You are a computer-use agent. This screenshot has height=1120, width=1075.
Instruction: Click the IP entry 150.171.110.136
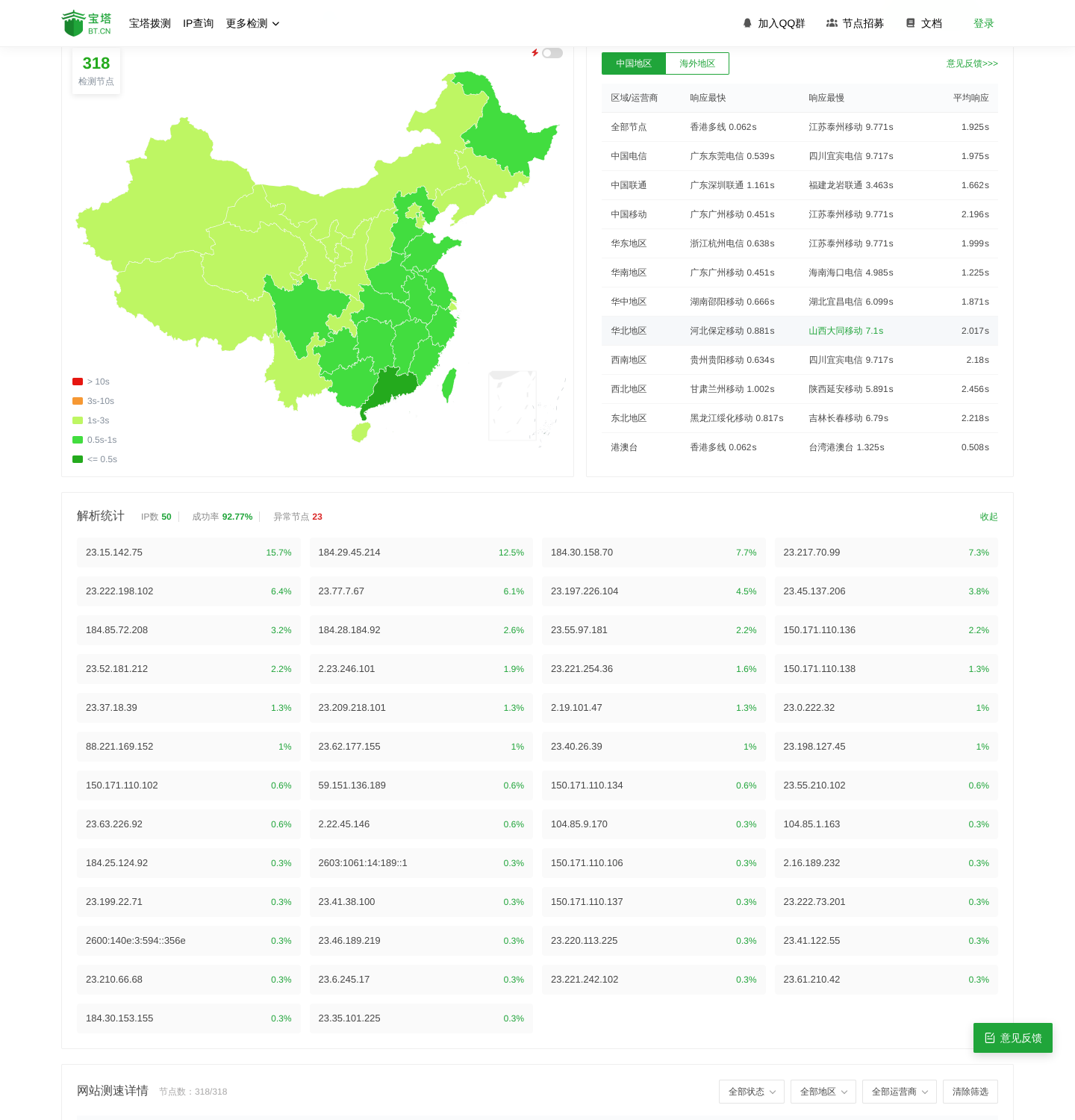click(886, 630)
